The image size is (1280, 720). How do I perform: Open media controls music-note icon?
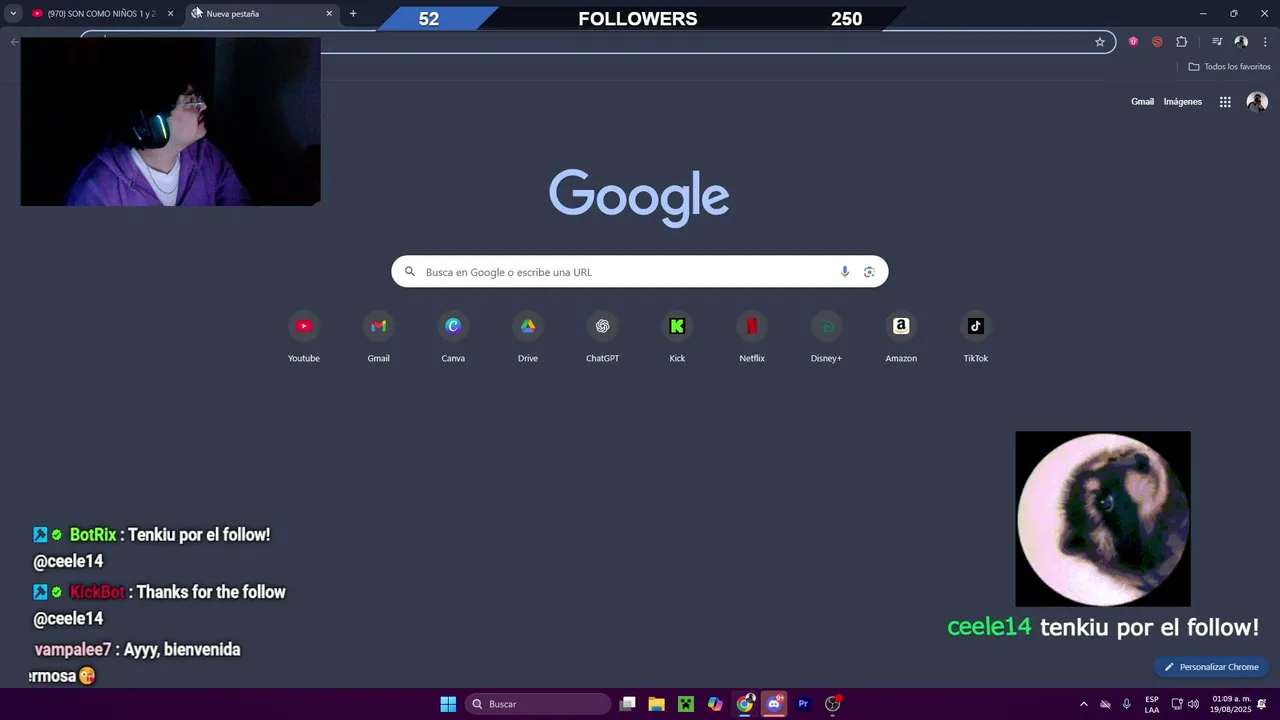[1217, 42]
